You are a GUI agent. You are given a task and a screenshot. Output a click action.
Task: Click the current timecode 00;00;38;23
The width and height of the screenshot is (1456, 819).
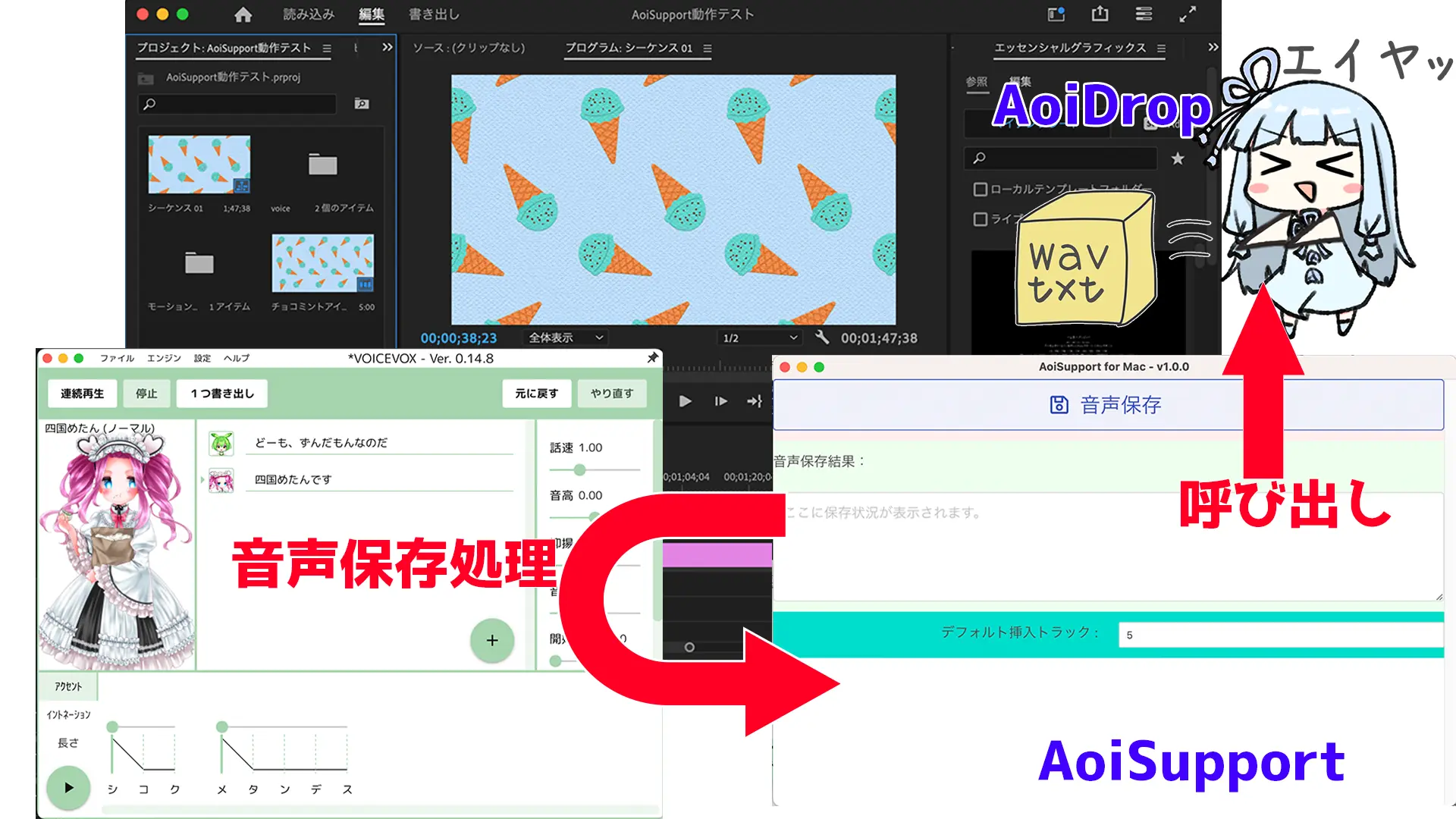(x=459, y=338)
